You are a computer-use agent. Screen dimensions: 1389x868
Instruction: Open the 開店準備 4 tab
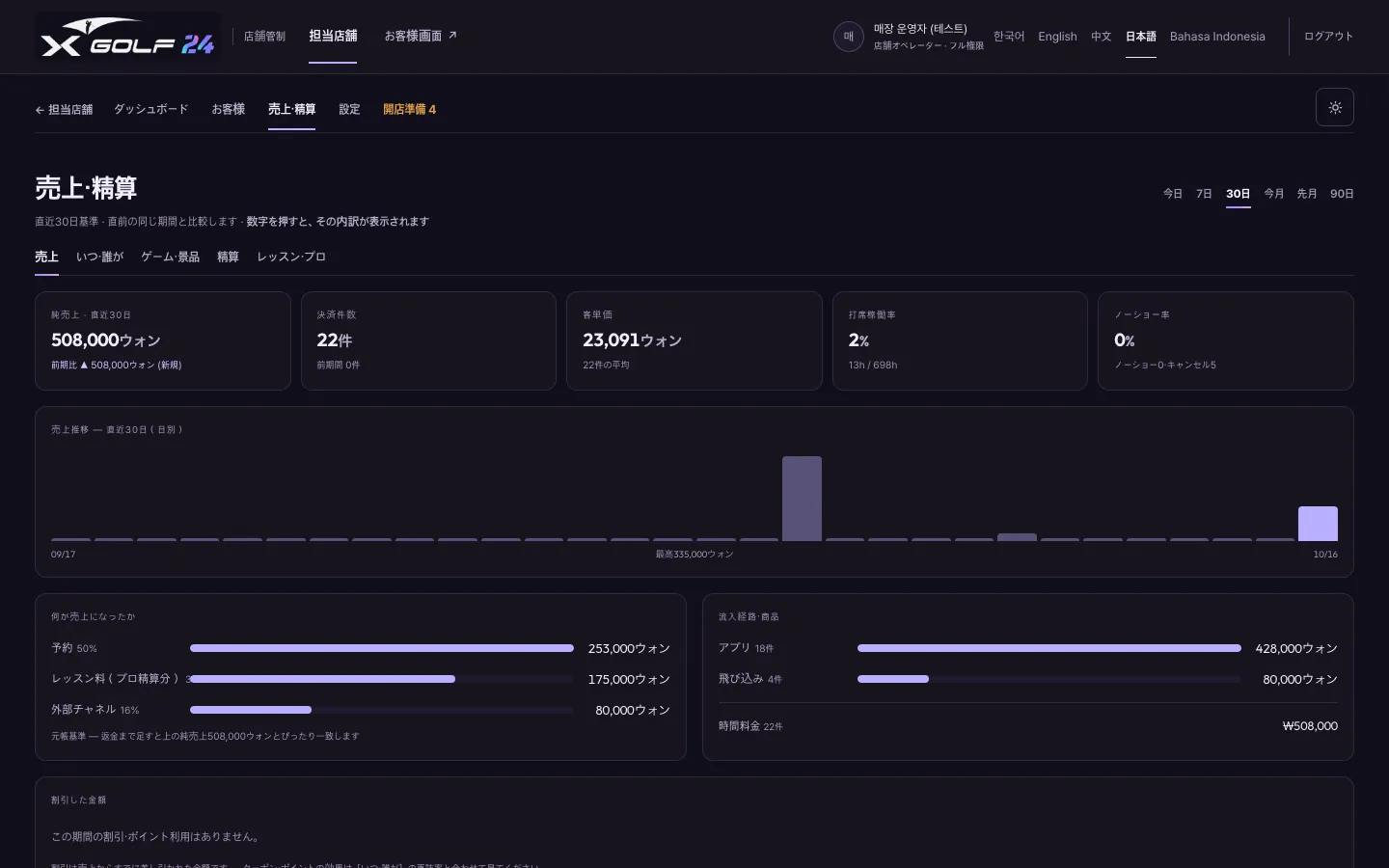click(409, 110)
